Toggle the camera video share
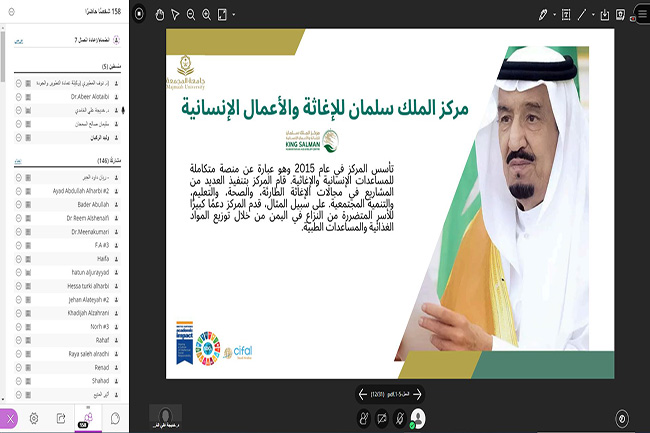650x433 pixels. (382, 419)
